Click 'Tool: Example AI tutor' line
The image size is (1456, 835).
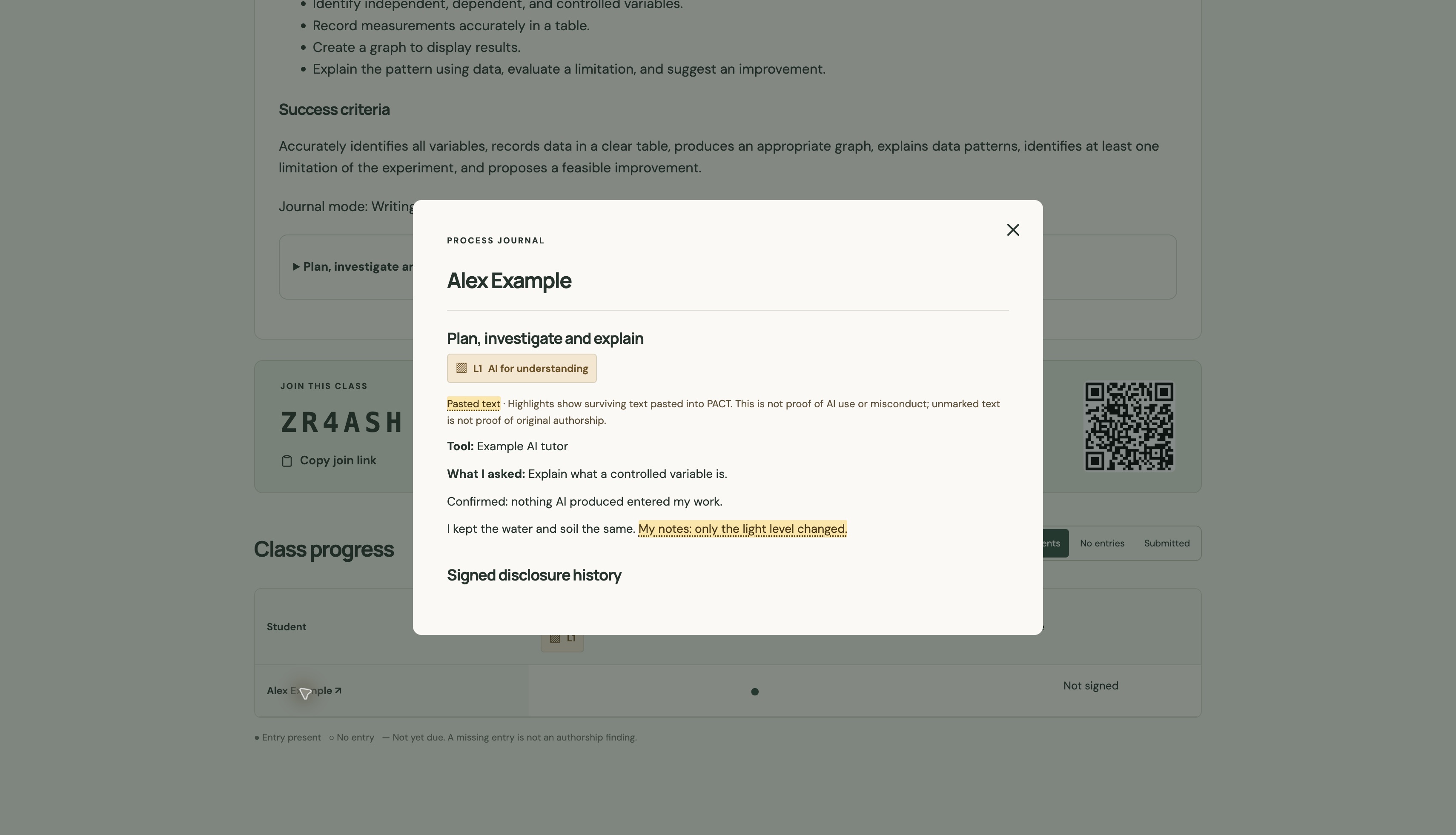pyautogui.click(x=507, y=446)
